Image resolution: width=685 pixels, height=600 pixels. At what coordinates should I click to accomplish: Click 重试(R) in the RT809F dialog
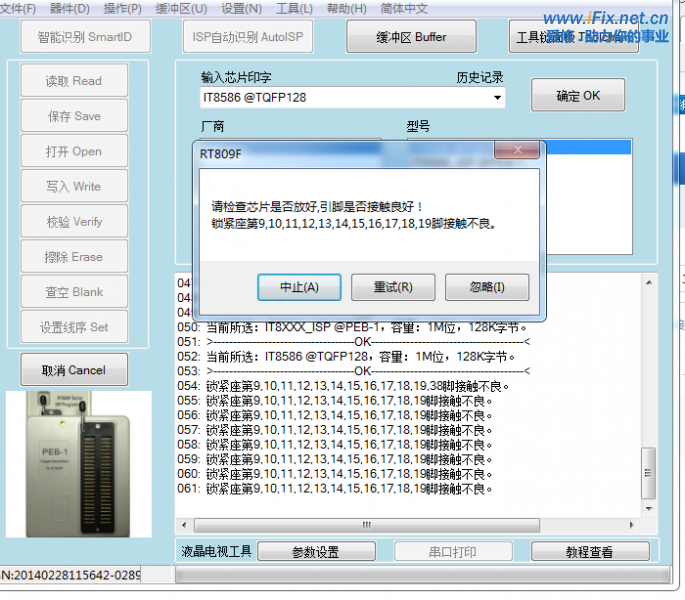pyautogui.click(x=393, y=287)
